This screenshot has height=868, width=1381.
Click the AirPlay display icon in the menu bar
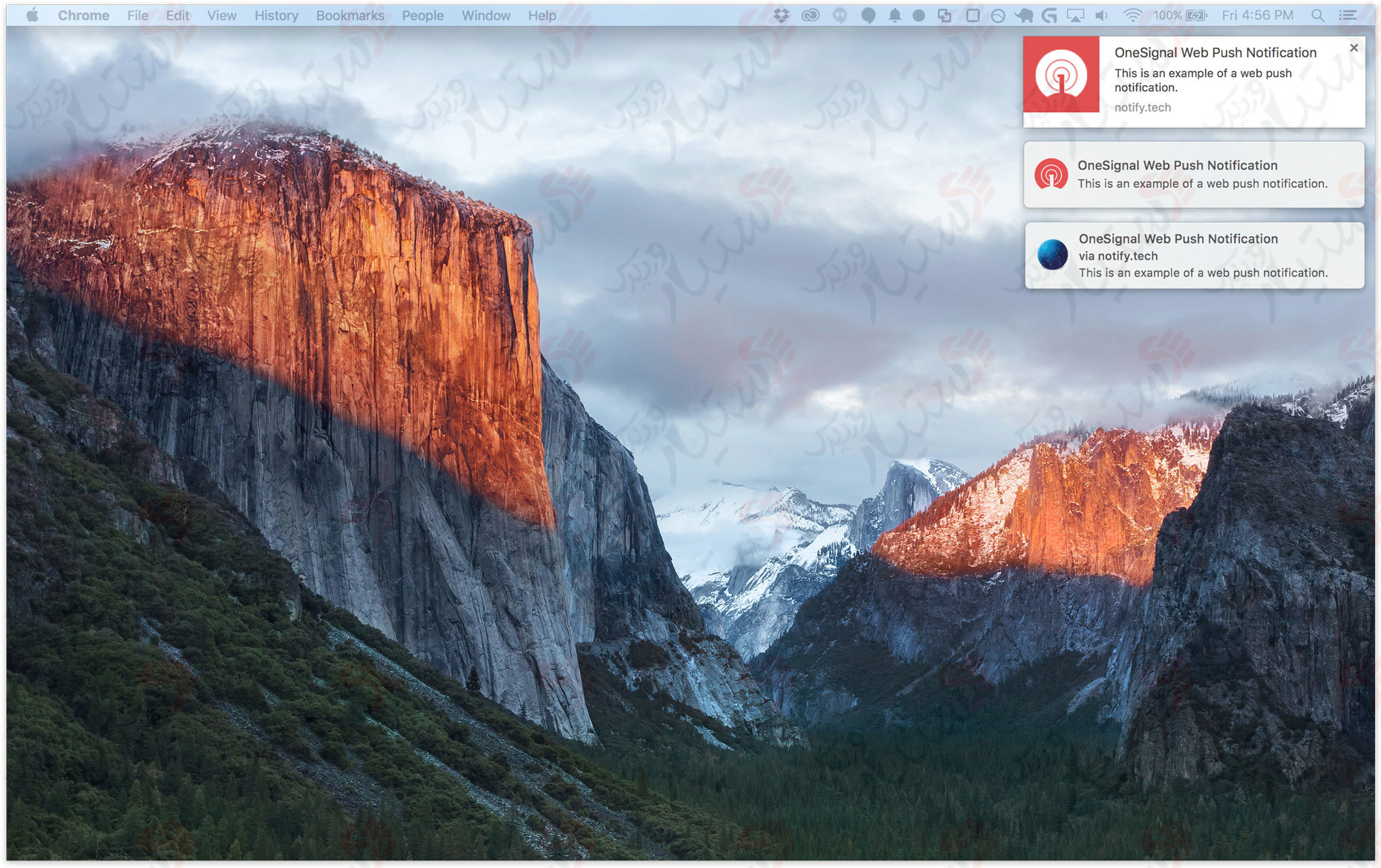coord(1076,14)
